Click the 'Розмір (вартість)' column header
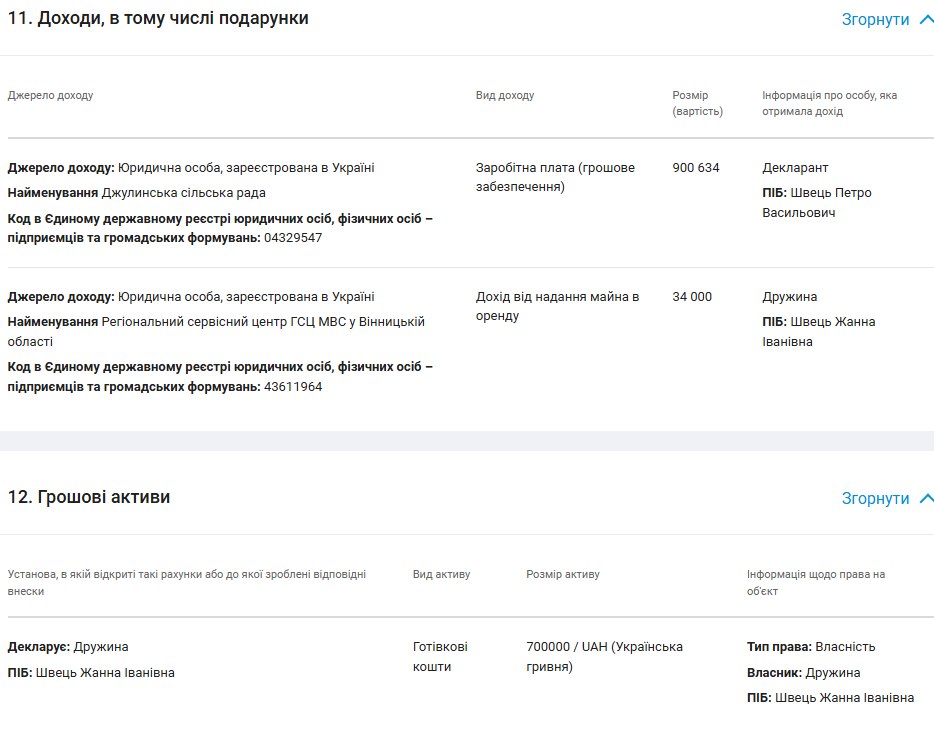This screenshot has height=736, width=934. pos(697,103)
